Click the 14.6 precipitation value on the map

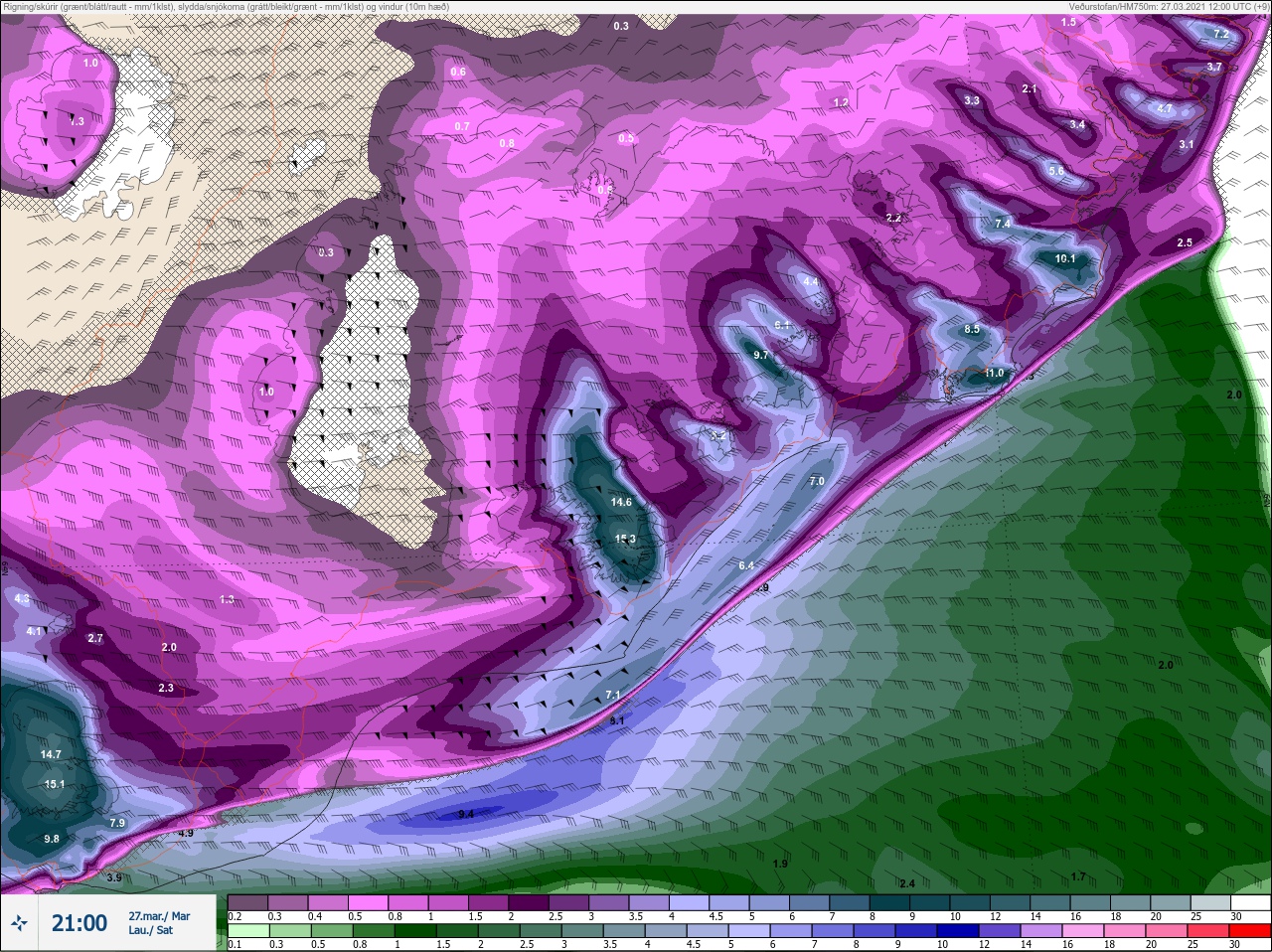click(621, 502)
